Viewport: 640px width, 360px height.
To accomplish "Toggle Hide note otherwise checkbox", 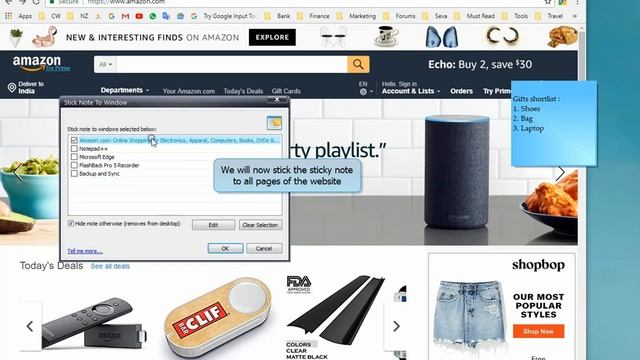I will [71, 224].
